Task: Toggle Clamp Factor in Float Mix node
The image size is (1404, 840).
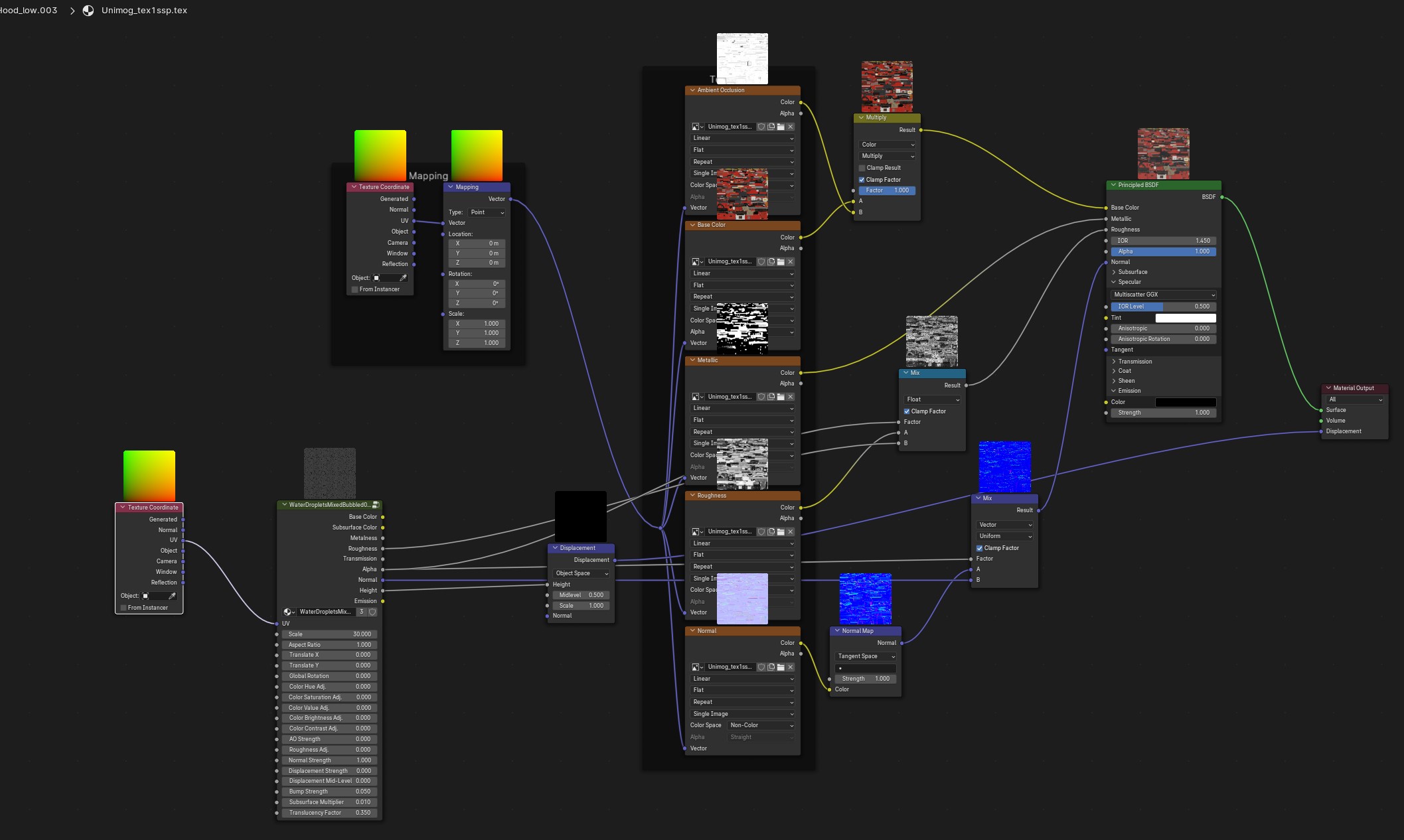Action: (907, 411)
